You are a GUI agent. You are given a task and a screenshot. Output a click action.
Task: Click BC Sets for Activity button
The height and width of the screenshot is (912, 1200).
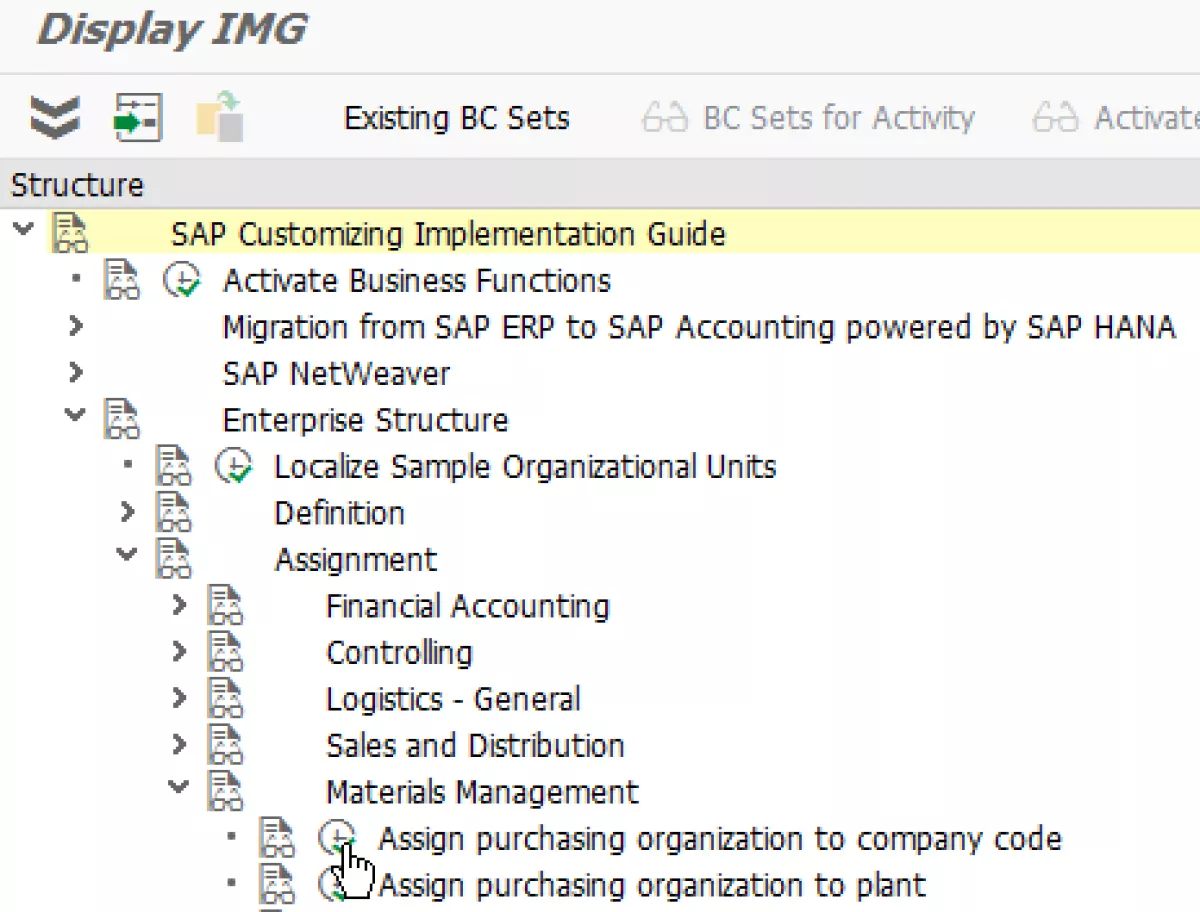(808, 118)
